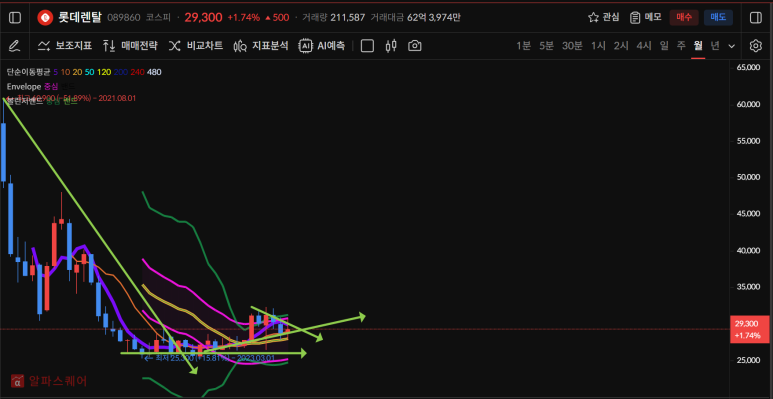Click the Lotte Rental red logo icon

[45, 18]
